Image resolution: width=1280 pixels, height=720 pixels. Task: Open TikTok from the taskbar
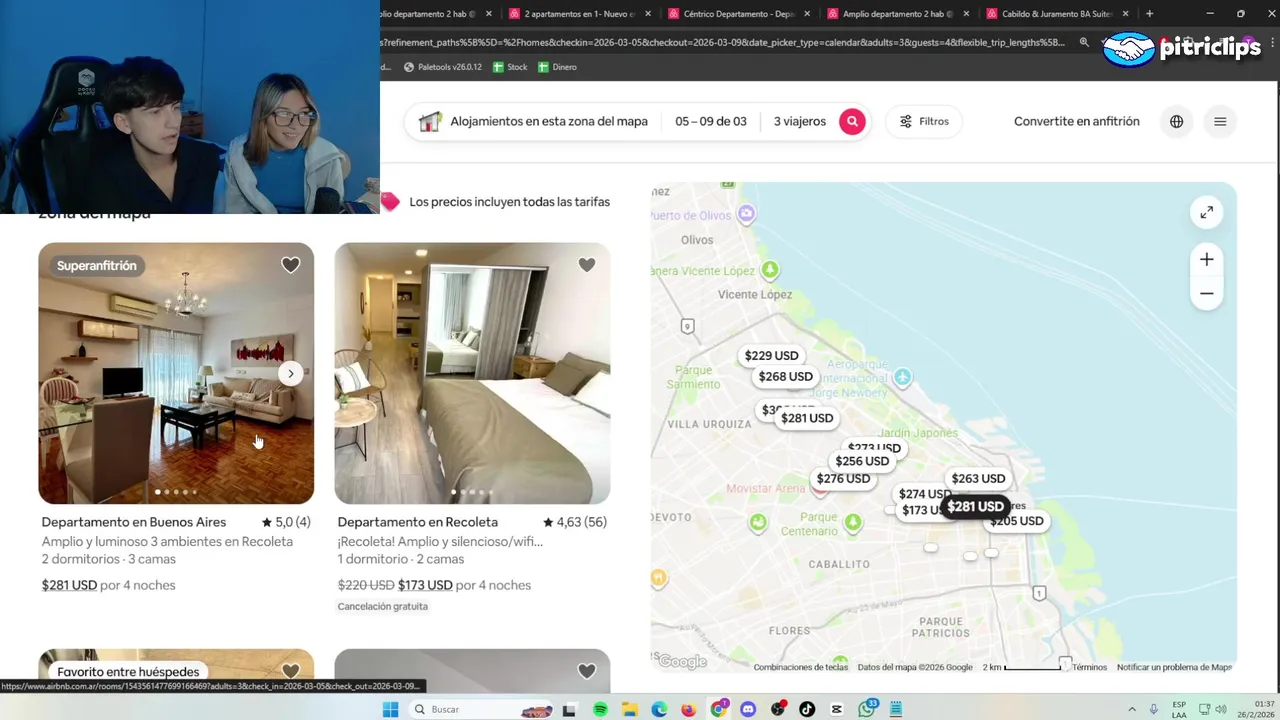807,709
